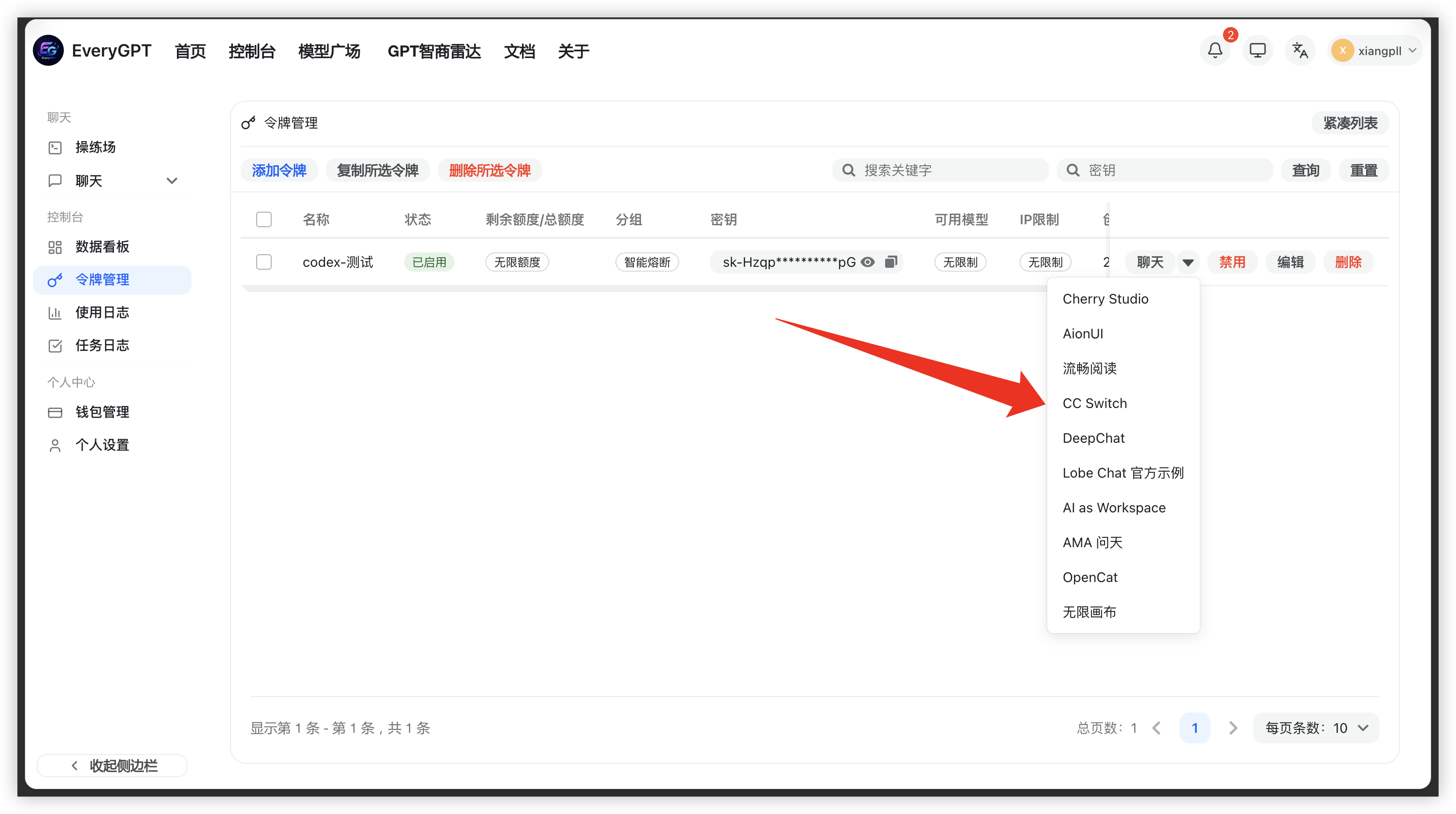Click the 删除所选令牌 button
Image resolution: width=1456 pixels, height=814 pixels.
490,170
